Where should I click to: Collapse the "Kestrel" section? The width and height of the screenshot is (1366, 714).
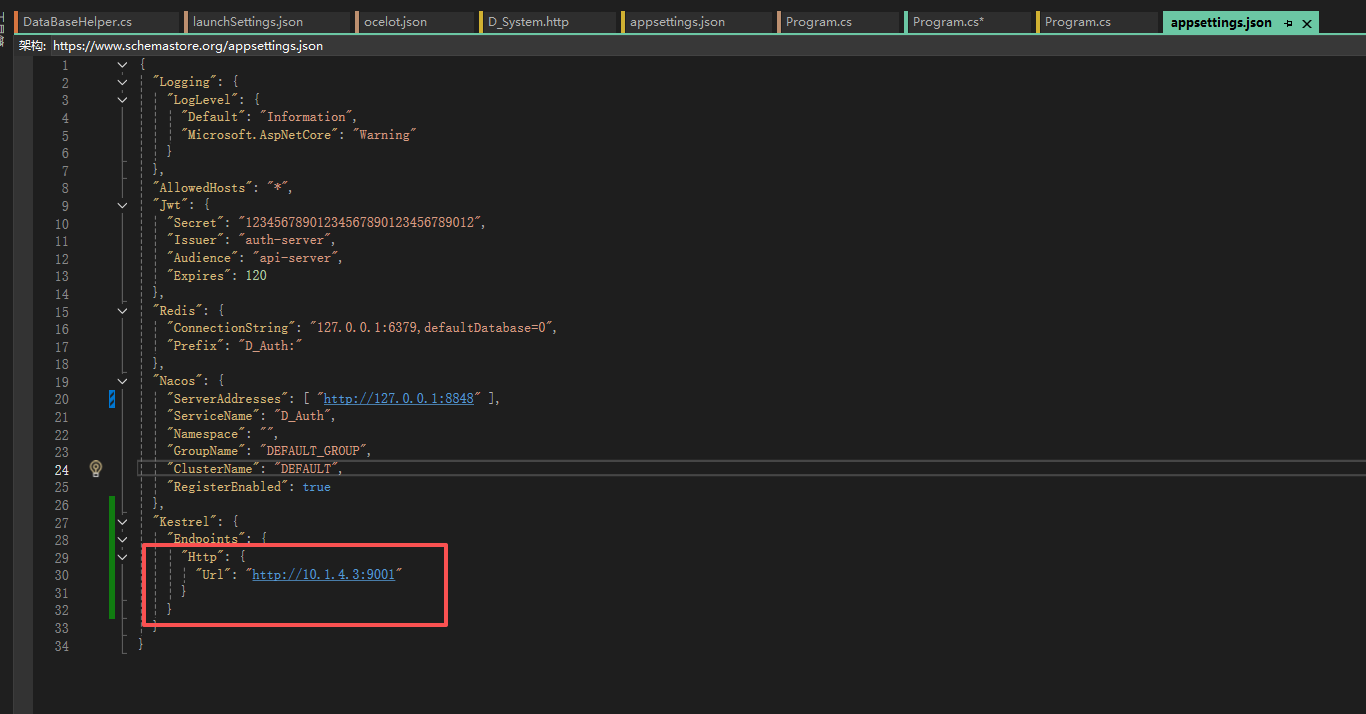[122, 522]
